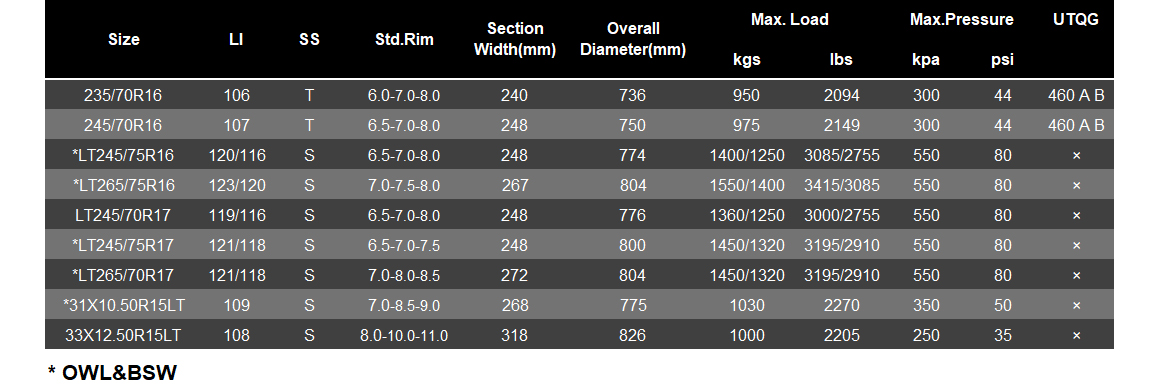Click the Section Width(mm) header
The width and height of the screenshot is (1158, 390).
click(515, 40)
